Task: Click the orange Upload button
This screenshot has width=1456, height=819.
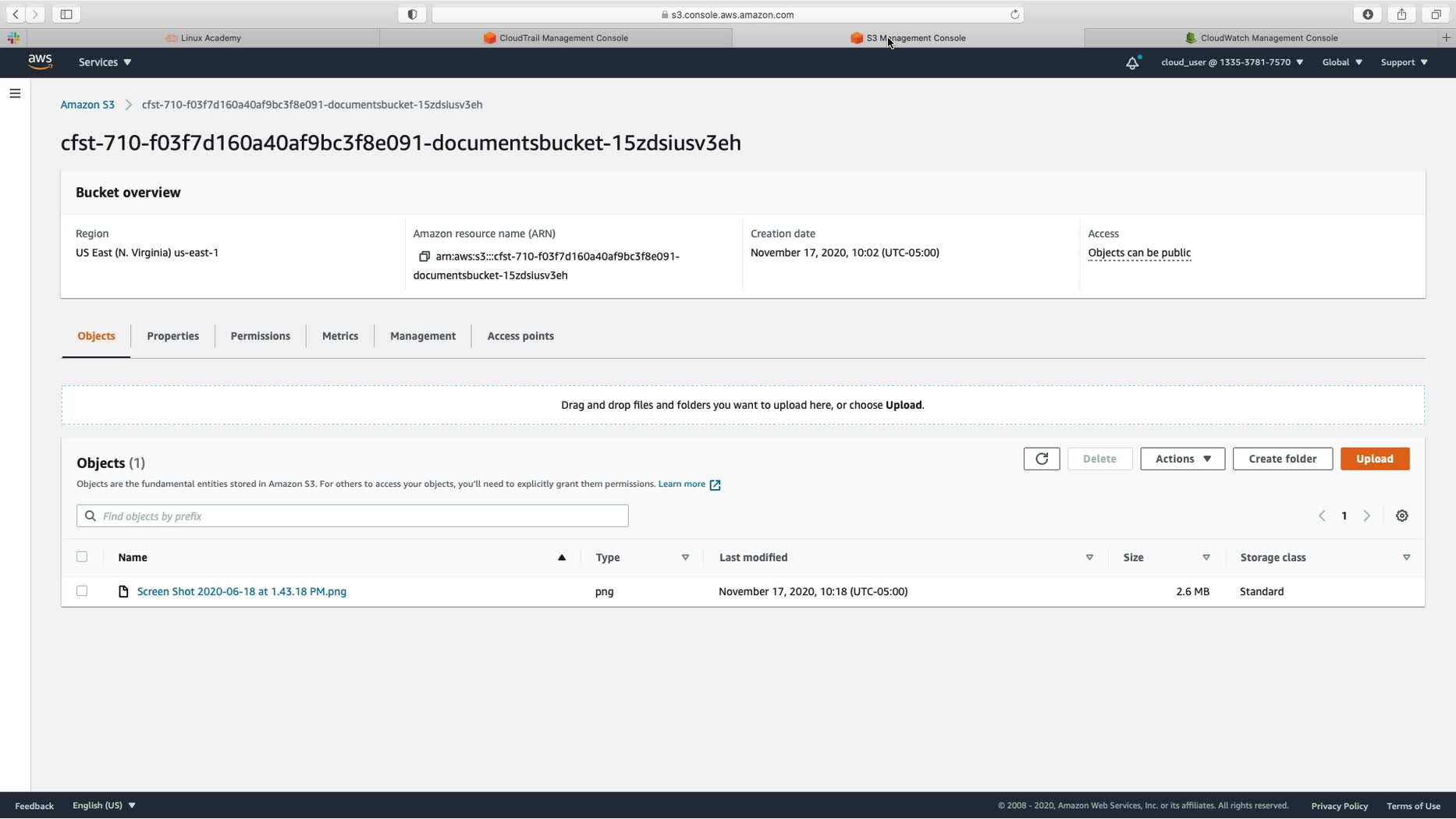Action: coord(1375,459)
